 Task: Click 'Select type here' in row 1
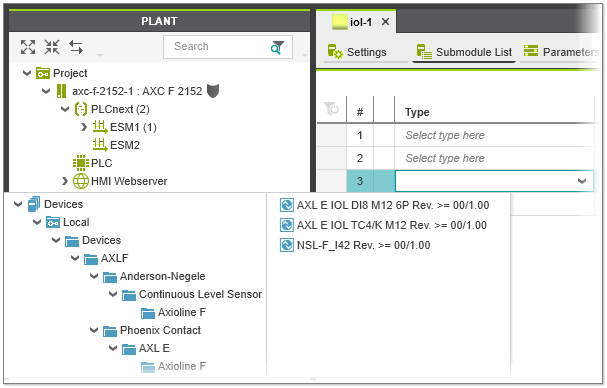click(445, 135)
